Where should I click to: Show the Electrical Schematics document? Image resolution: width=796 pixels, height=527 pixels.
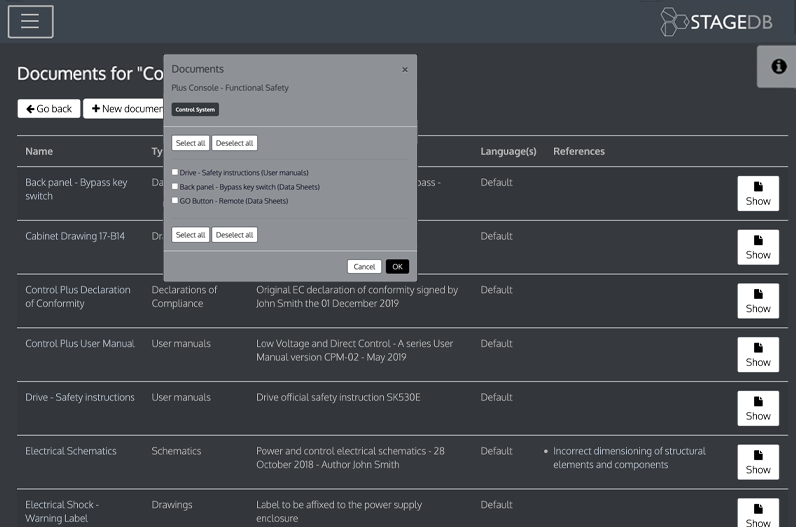[757, 462]
